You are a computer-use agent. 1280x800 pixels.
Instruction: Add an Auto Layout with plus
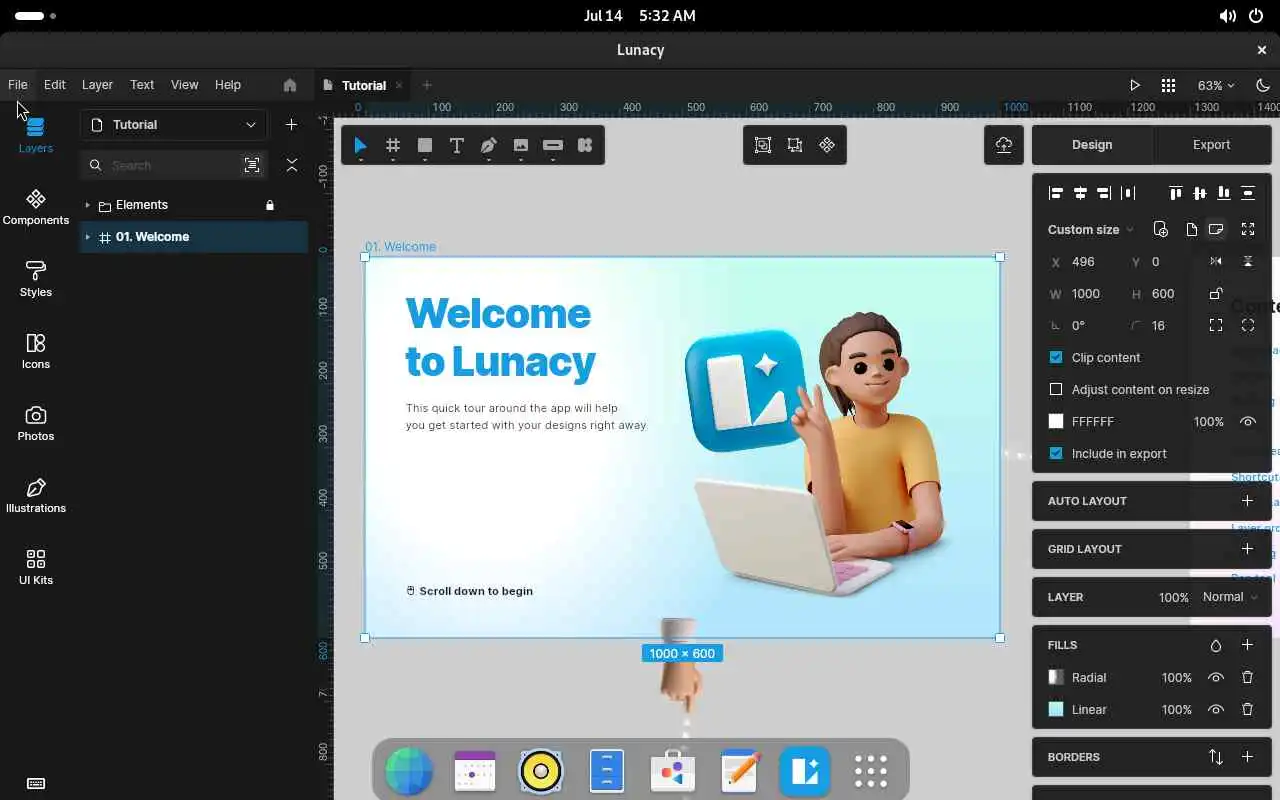point(1247,501)
